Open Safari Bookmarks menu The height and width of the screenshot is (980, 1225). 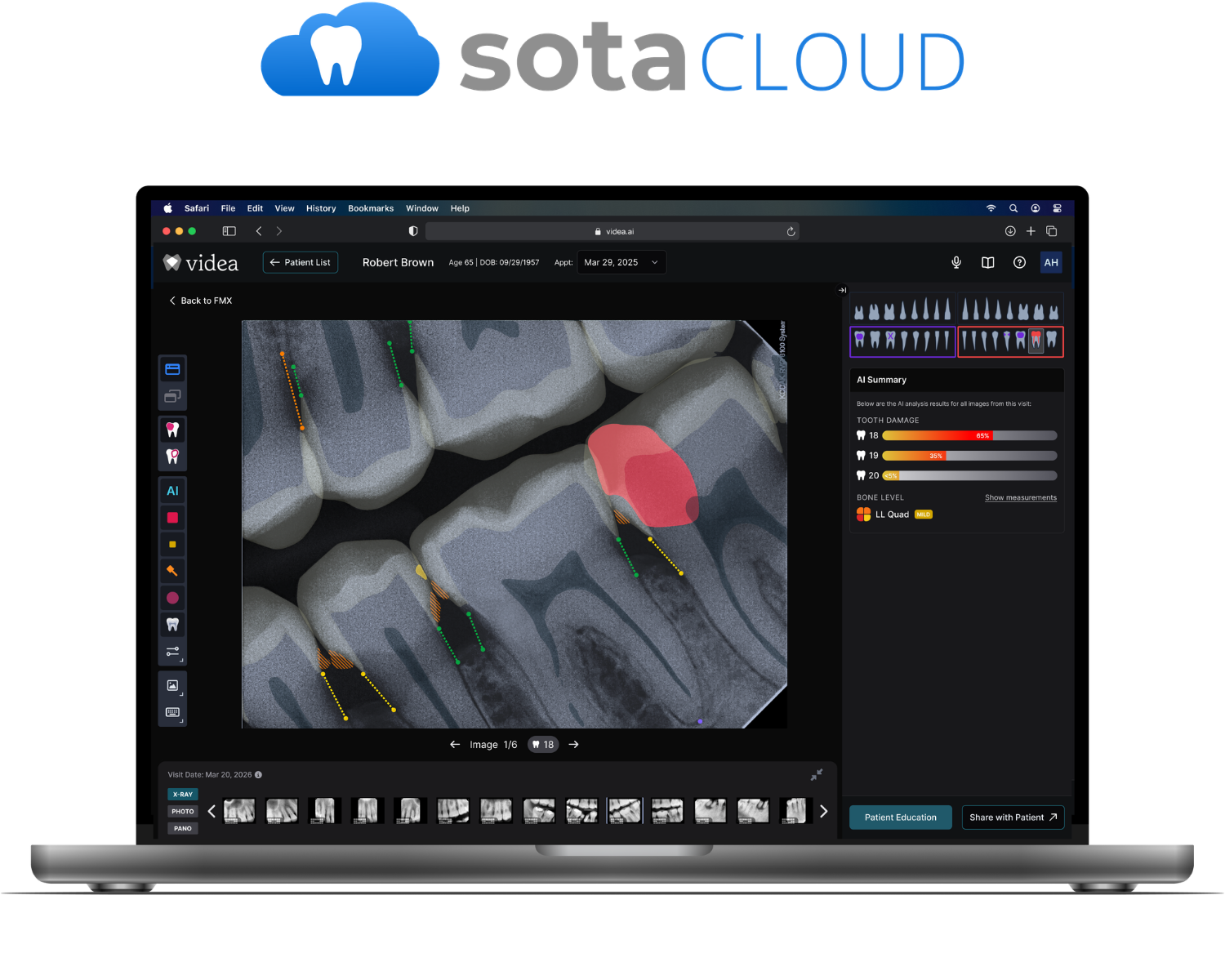coord(371,208)
